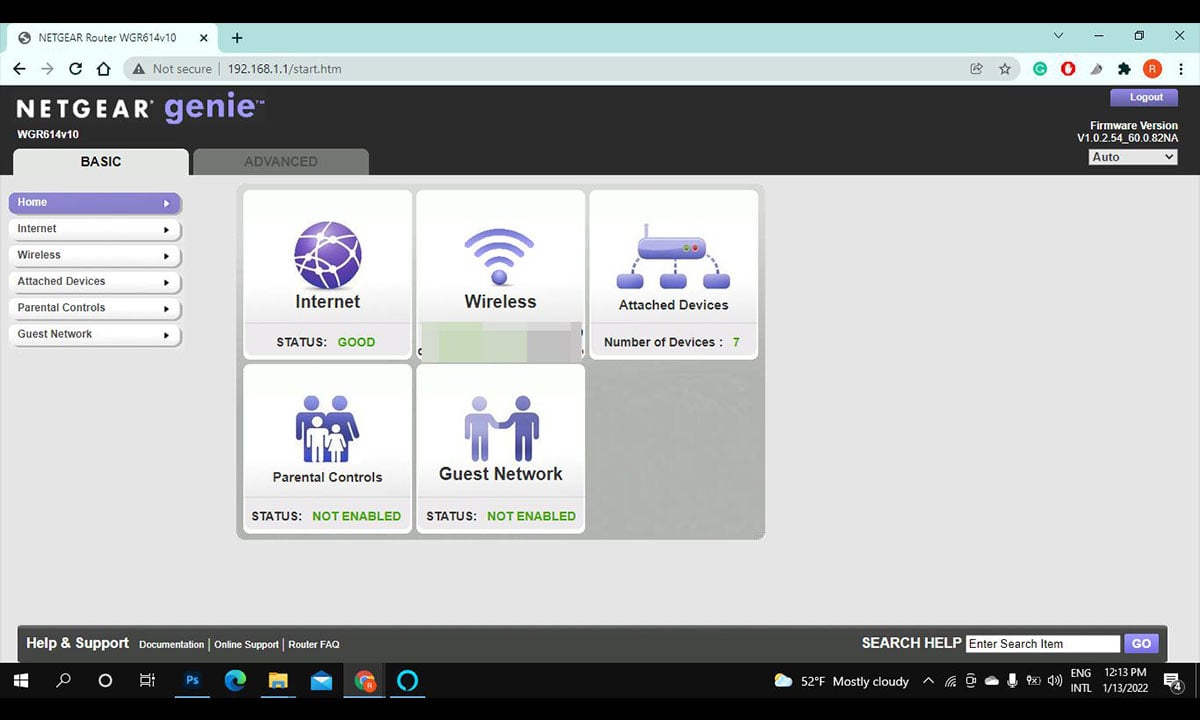
Task: Expand the Wireless sidebar menu arrow
Action: [x=167, y=256]
